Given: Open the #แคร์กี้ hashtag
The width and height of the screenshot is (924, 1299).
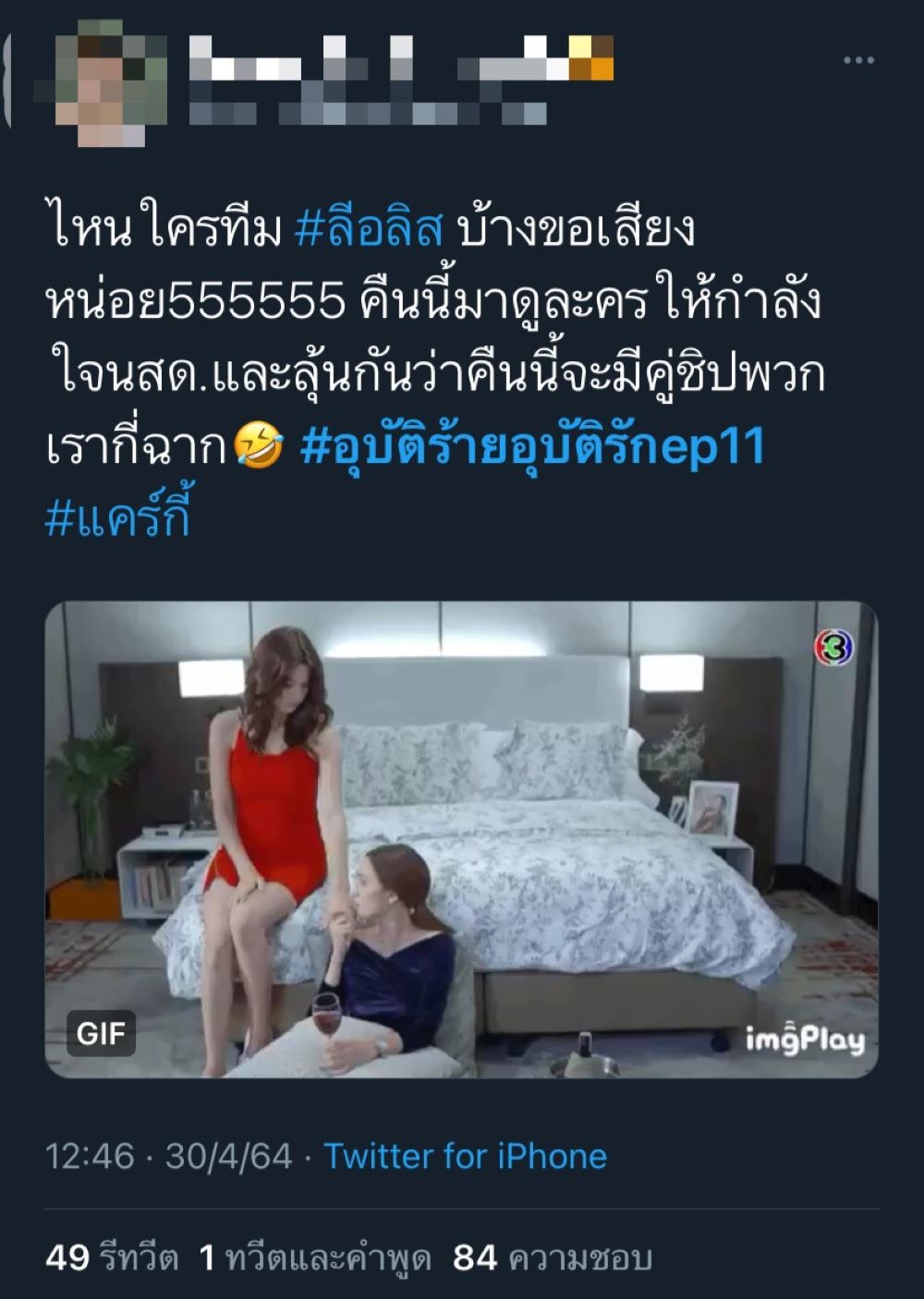Looking at the screenshot, I should tap(117, 517).
